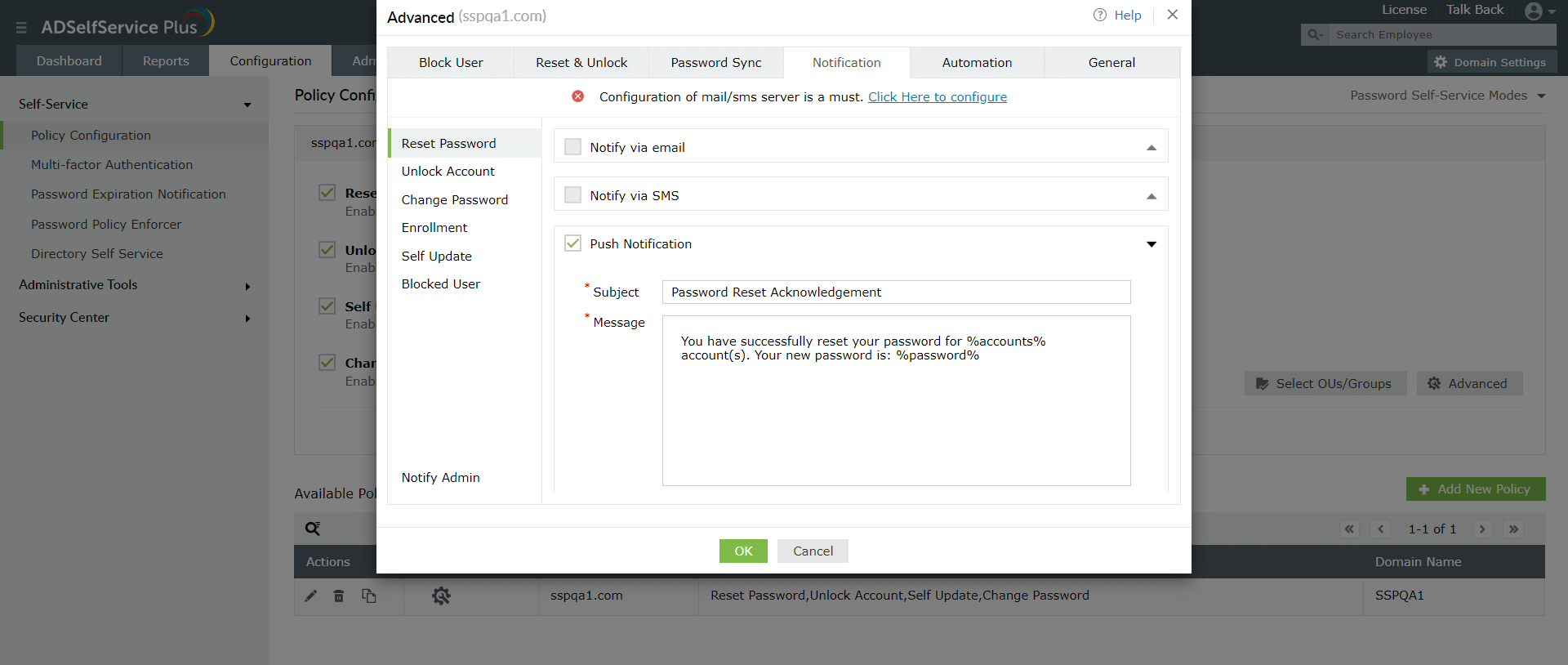The image size is (1568, 665).
Task: Go to next page of policy list
Action: [x=1482, y=529]
